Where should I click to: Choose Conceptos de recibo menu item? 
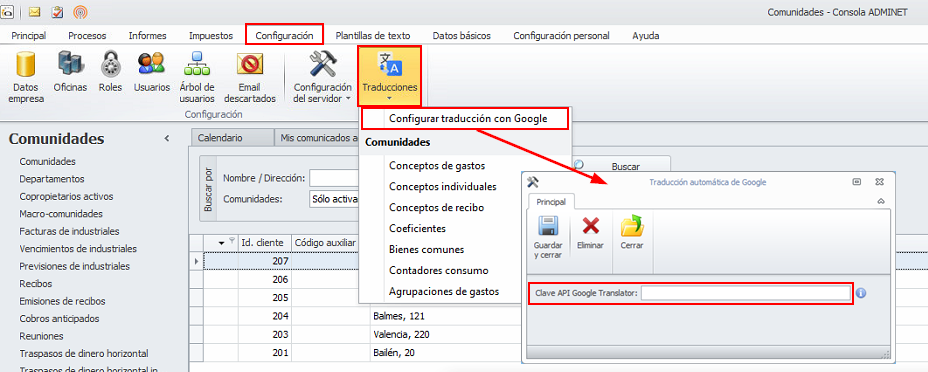click(436, 208)
